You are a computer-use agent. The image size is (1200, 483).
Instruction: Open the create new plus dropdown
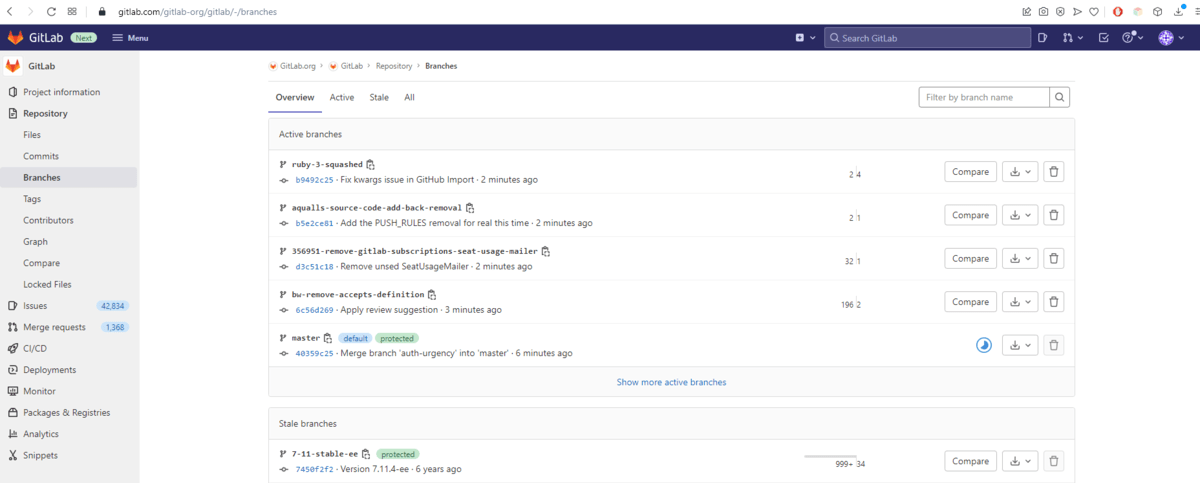[x=805, y=38]
